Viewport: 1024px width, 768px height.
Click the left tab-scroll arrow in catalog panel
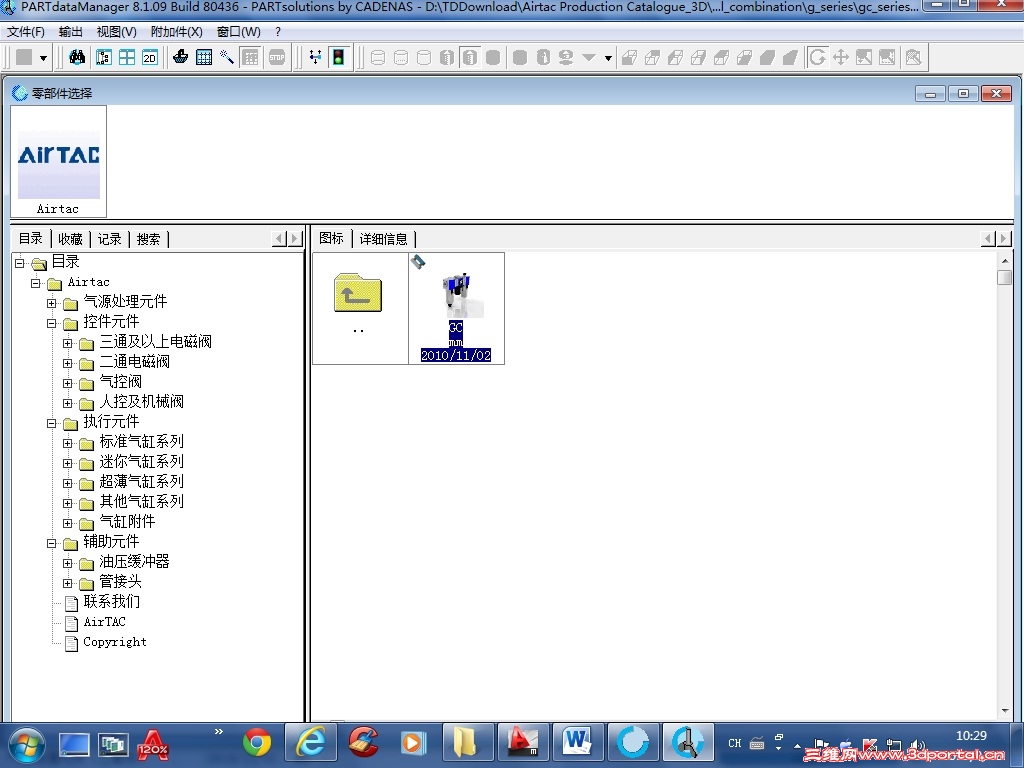point(280,239)
